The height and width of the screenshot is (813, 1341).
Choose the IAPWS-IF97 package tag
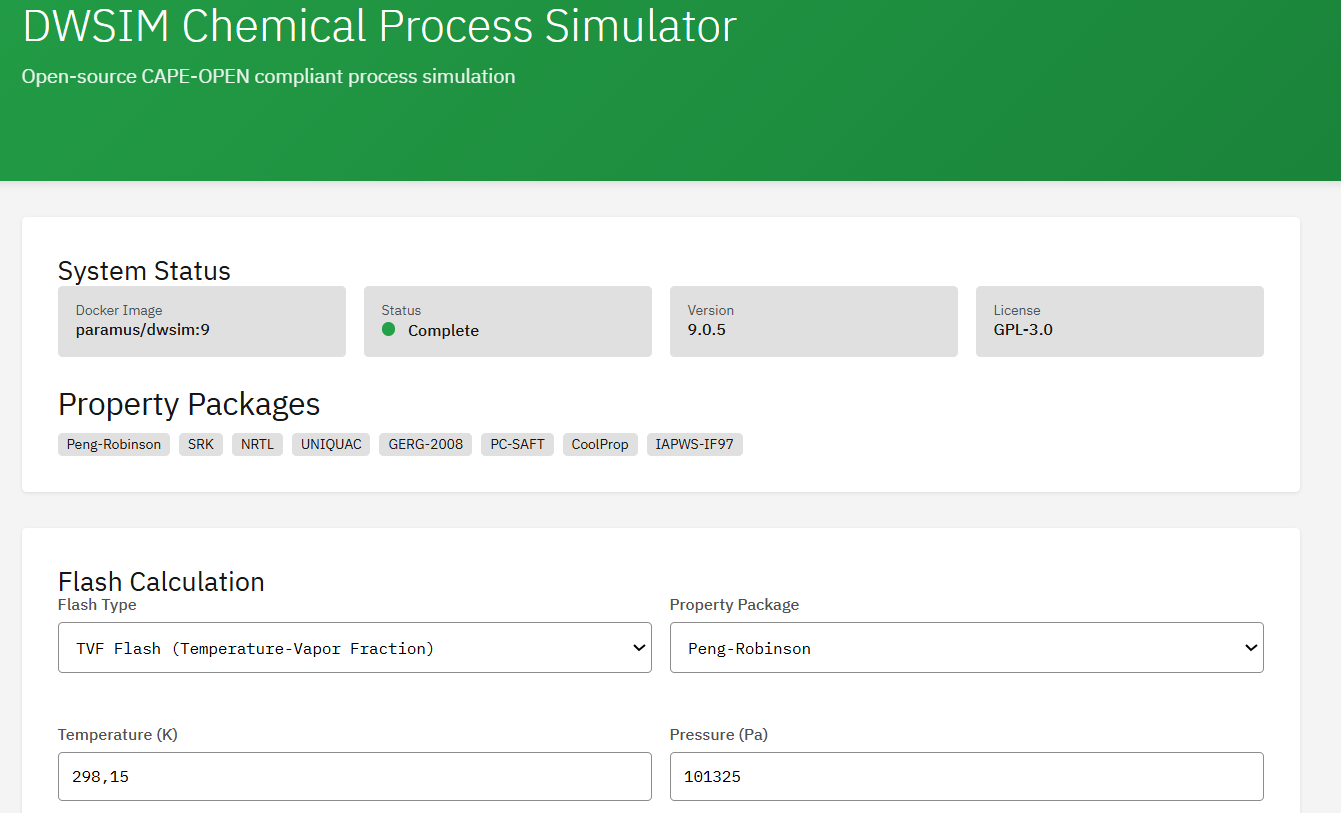click(x=694, y=444)
